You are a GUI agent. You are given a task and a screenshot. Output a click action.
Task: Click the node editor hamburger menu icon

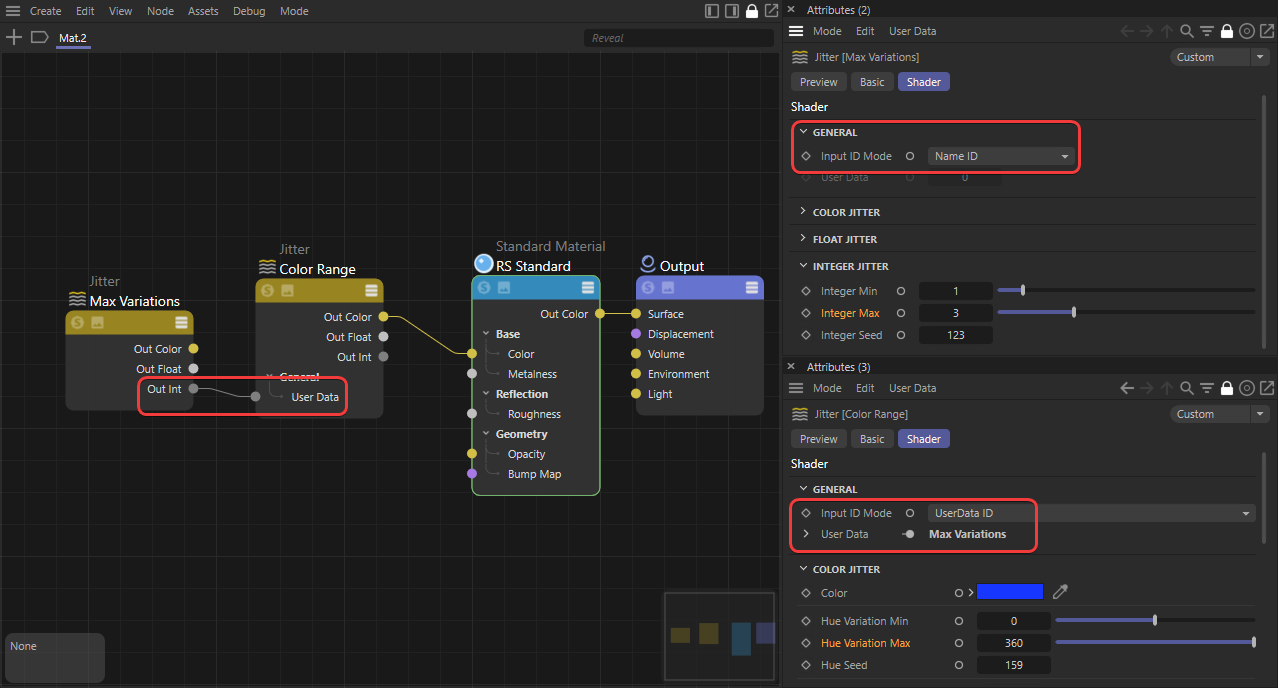click(13, 11)
